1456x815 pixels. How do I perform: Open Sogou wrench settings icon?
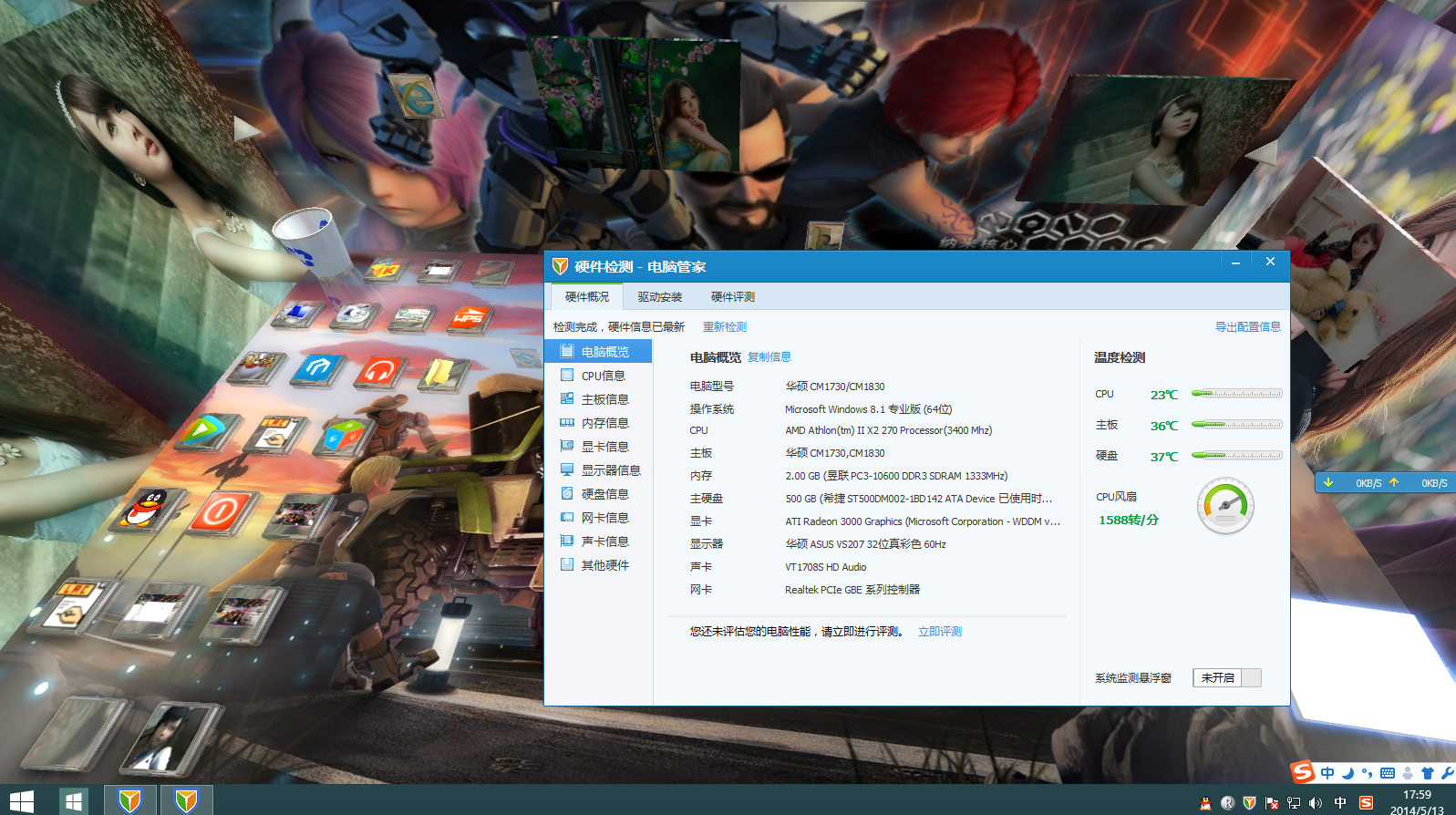click(x=1447, y=773)
